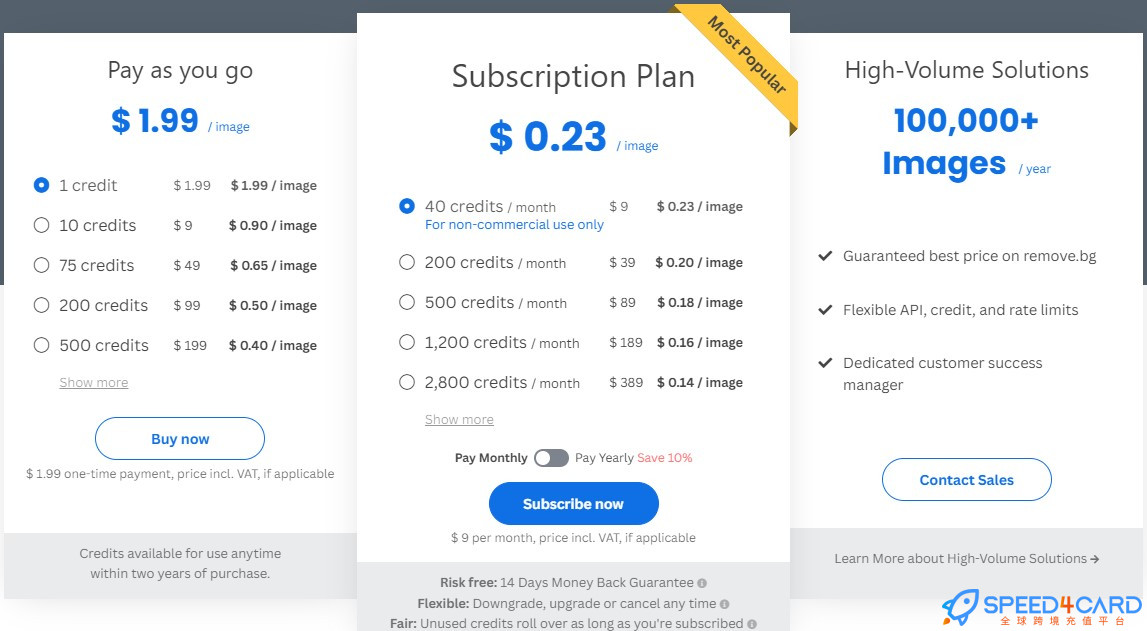Click the Speed4Card rocket logo
Image resolution: width=1147 pixels, height=631 pixels.
pos(961,607)
